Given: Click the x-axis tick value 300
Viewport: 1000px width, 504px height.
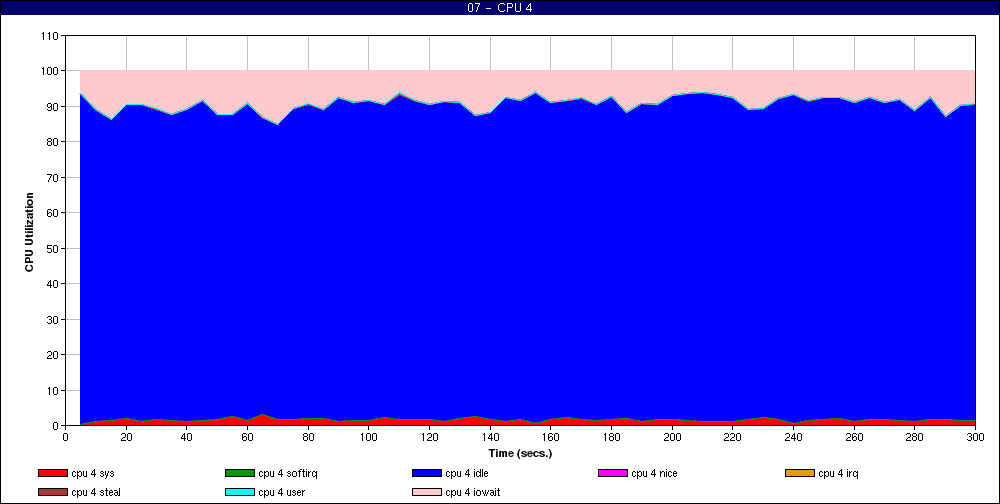Looking at the screenshot, I should [975, 437].
